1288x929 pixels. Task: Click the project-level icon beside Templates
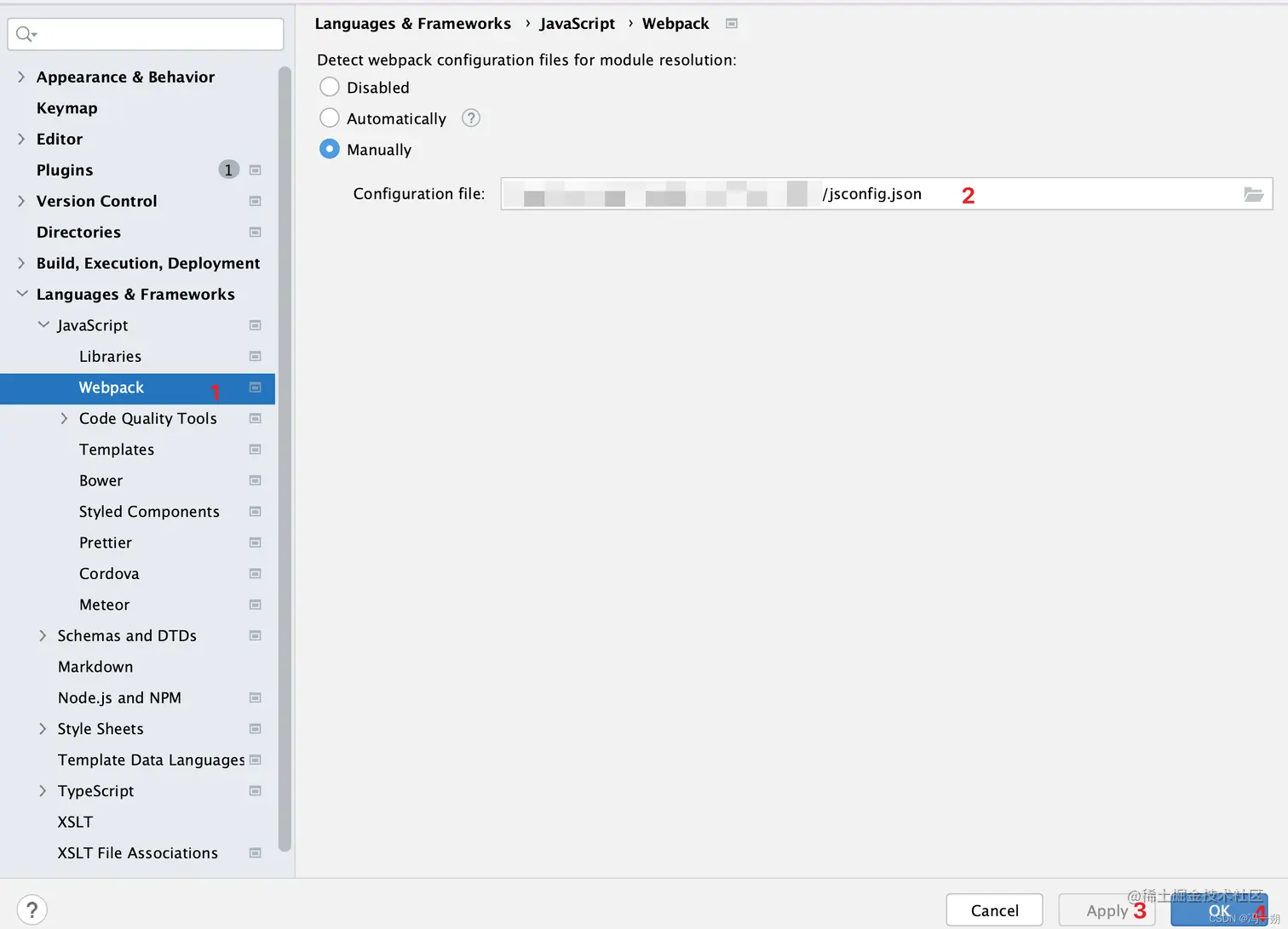click(255, 450)
